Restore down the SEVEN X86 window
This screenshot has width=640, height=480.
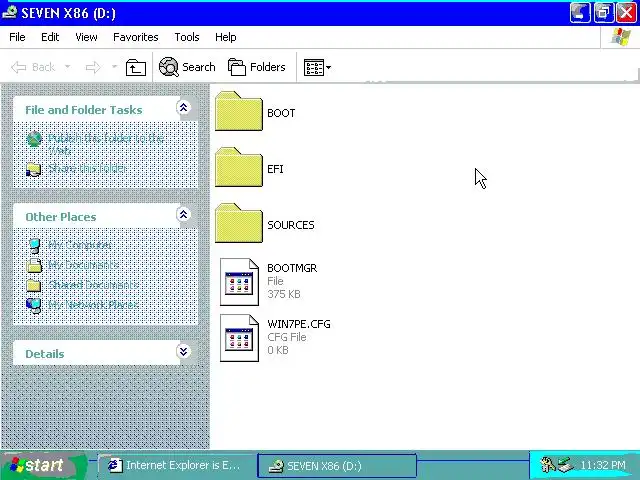click(x=603, y=12)
